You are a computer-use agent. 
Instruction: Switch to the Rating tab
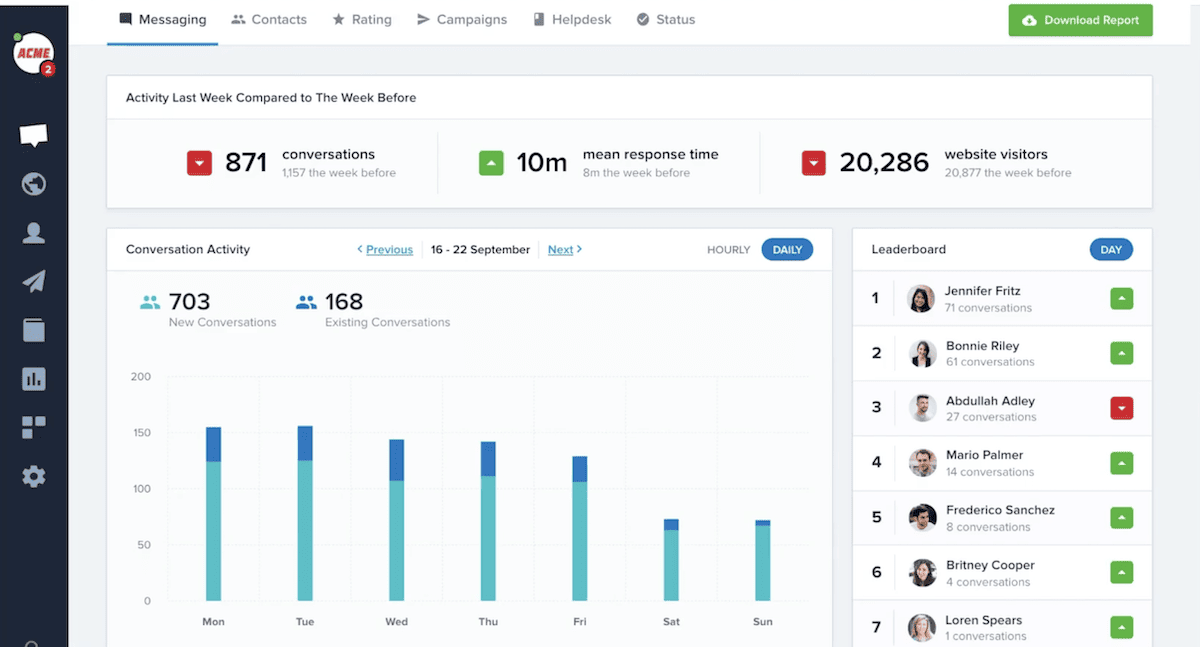(x=362, y=20)
